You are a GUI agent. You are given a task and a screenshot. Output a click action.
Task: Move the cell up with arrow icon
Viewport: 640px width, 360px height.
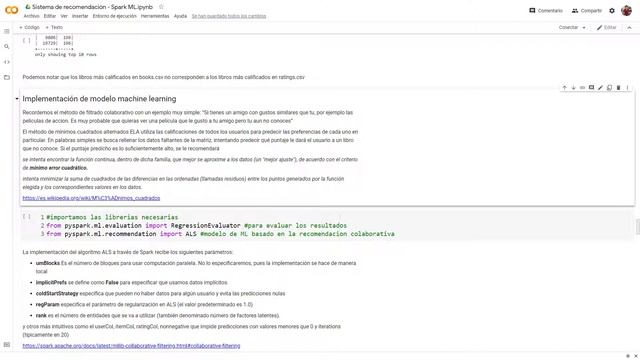[564, 88]
